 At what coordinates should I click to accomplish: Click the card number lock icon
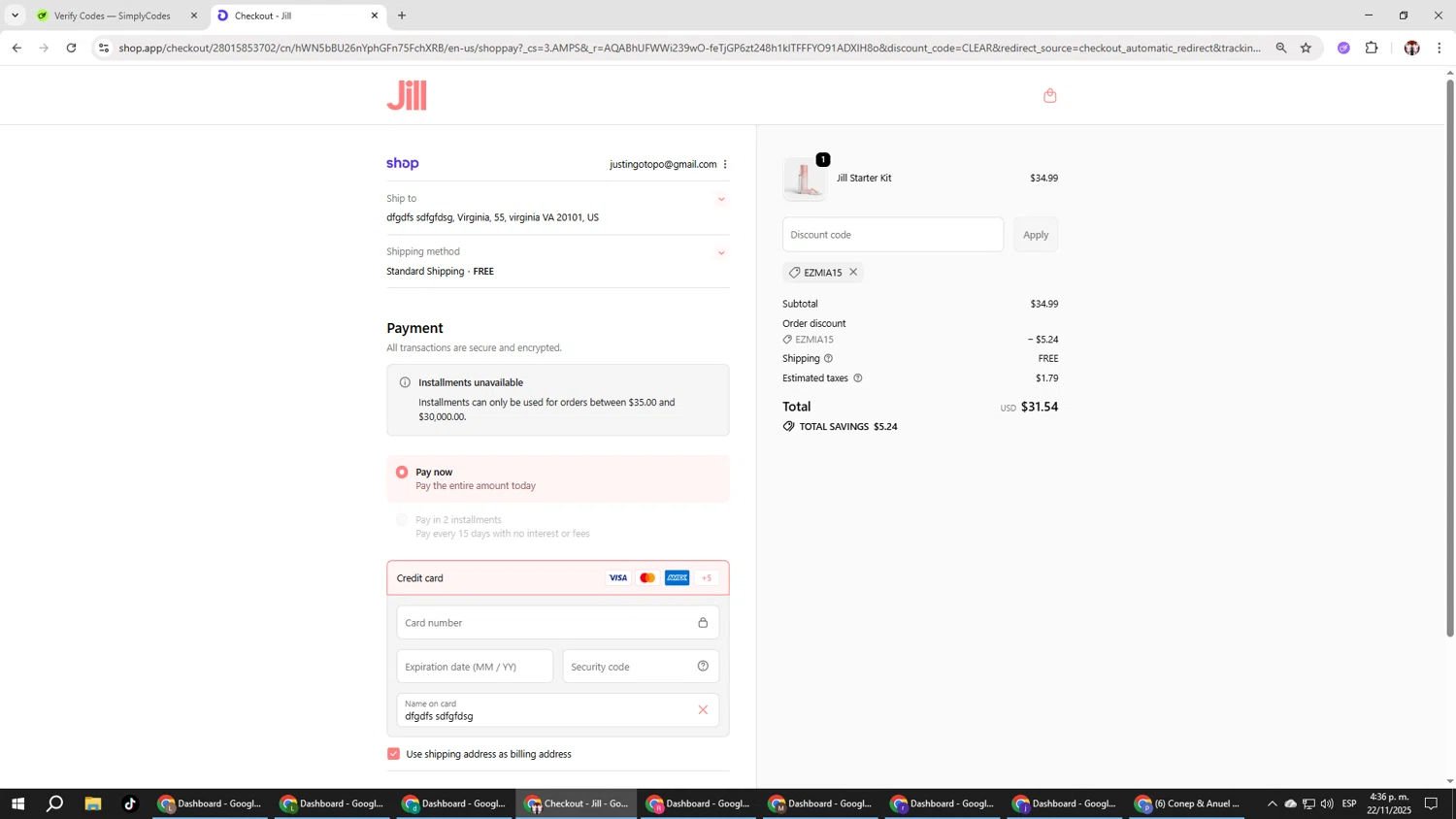point(703,622)
